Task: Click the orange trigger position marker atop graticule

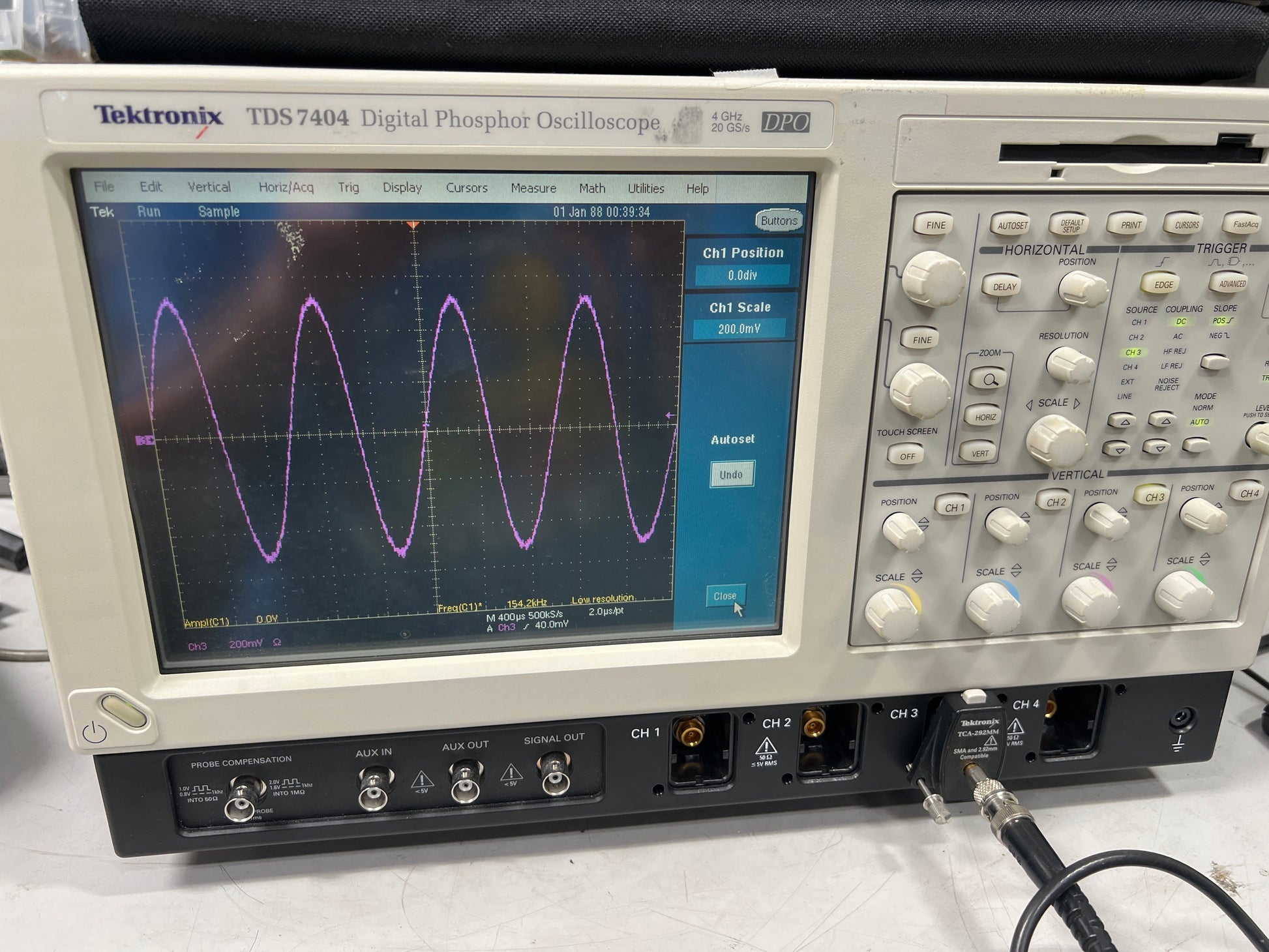Action: (x=413, y=225)
